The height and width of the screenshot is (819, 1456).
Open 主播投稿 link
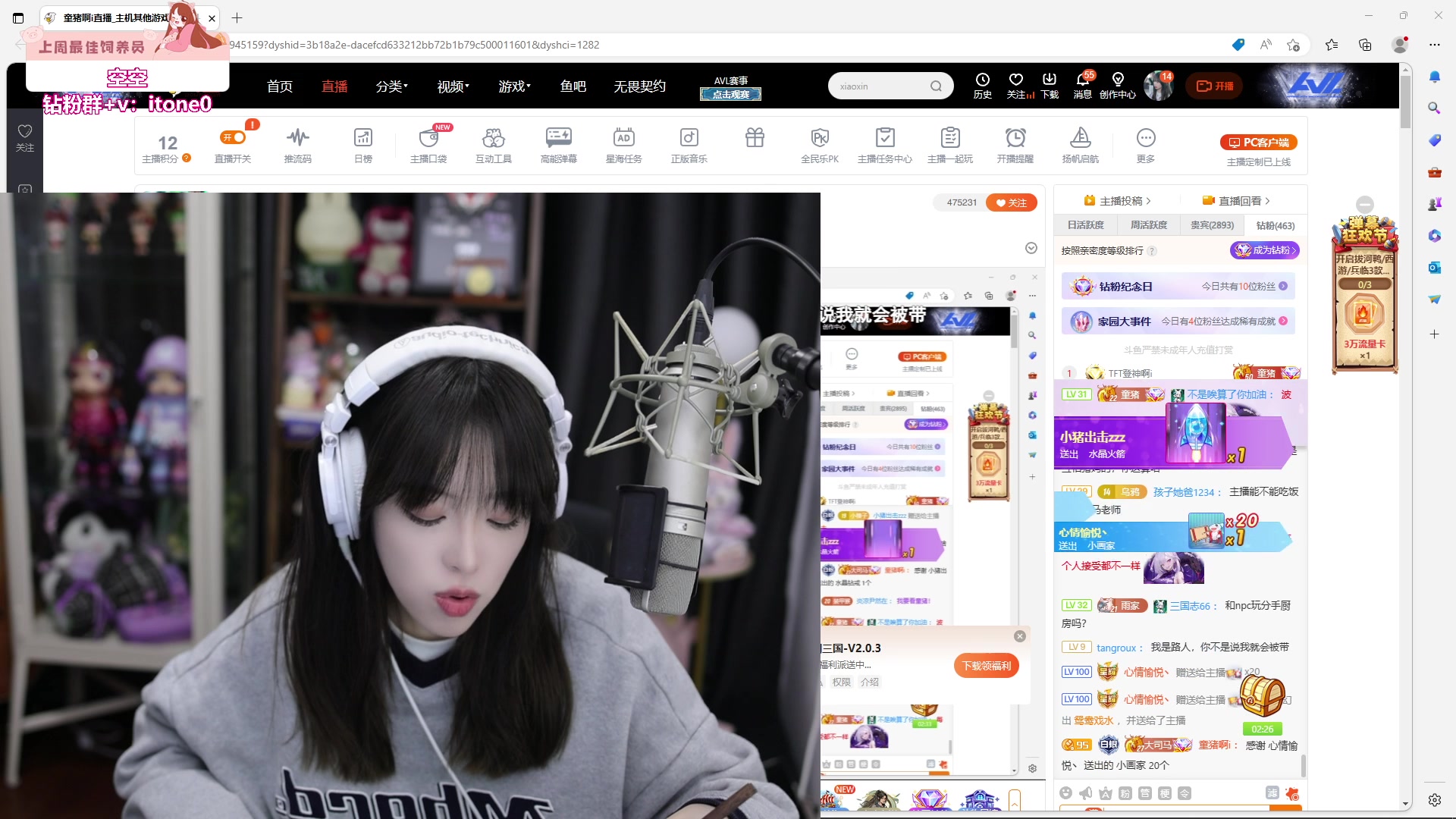tap(1118, 201)
